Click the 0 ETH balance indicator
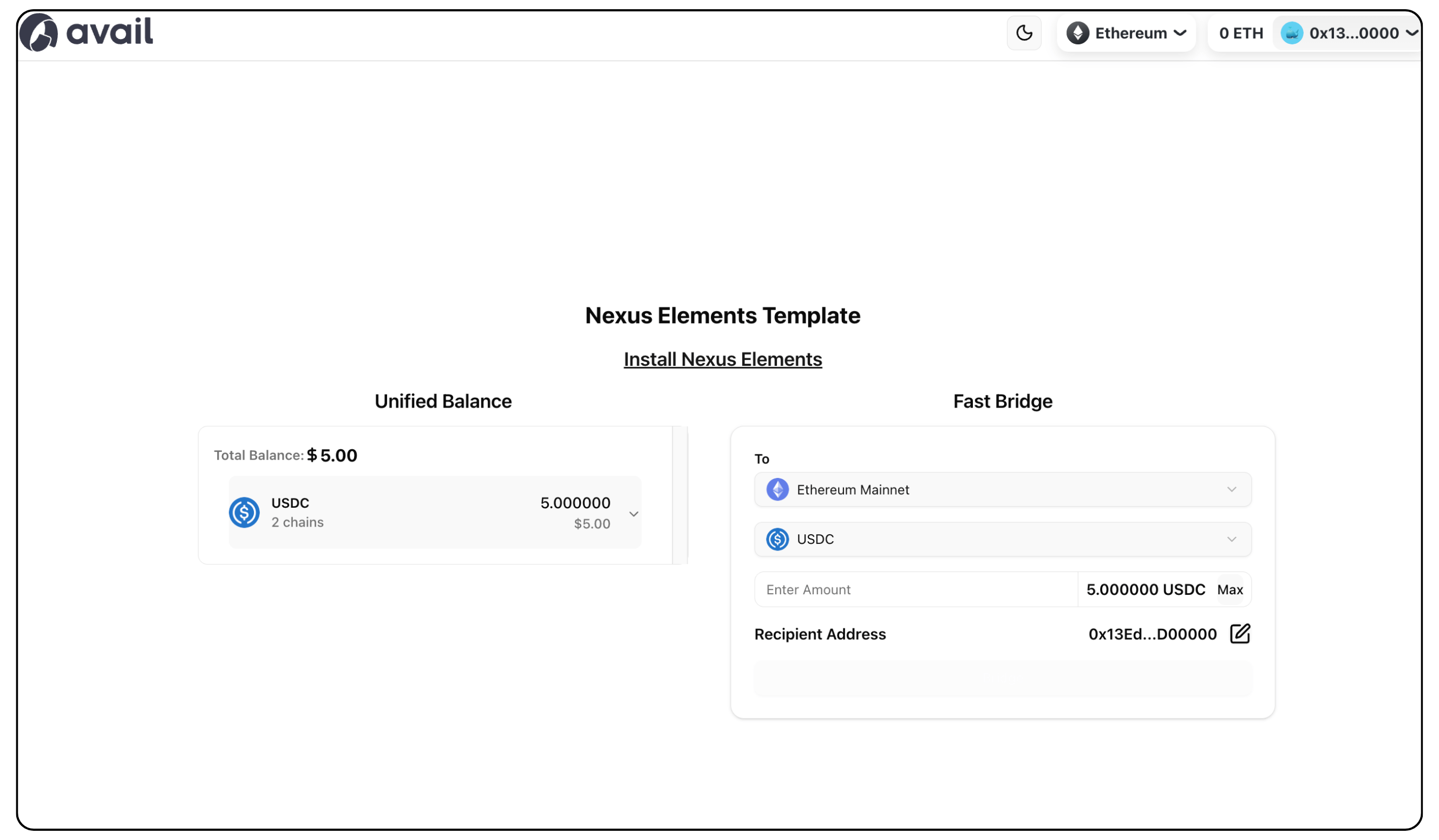1439x840 pixels. coord(1240,32)
